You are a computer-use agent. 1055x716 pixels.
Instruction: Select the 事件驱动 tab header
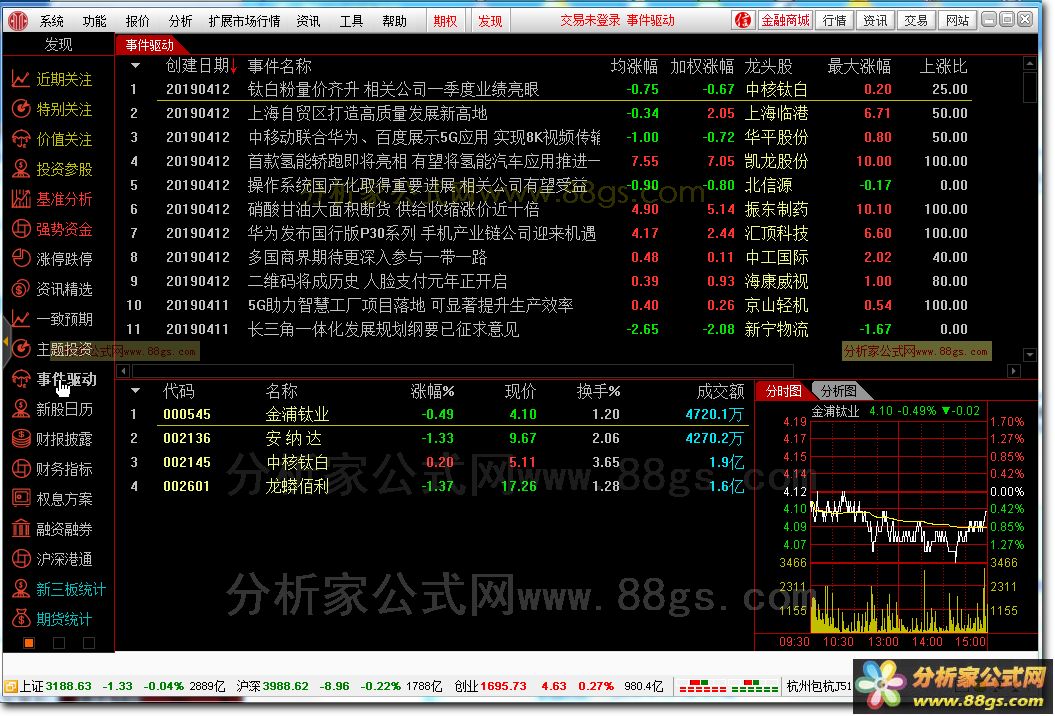149,45
